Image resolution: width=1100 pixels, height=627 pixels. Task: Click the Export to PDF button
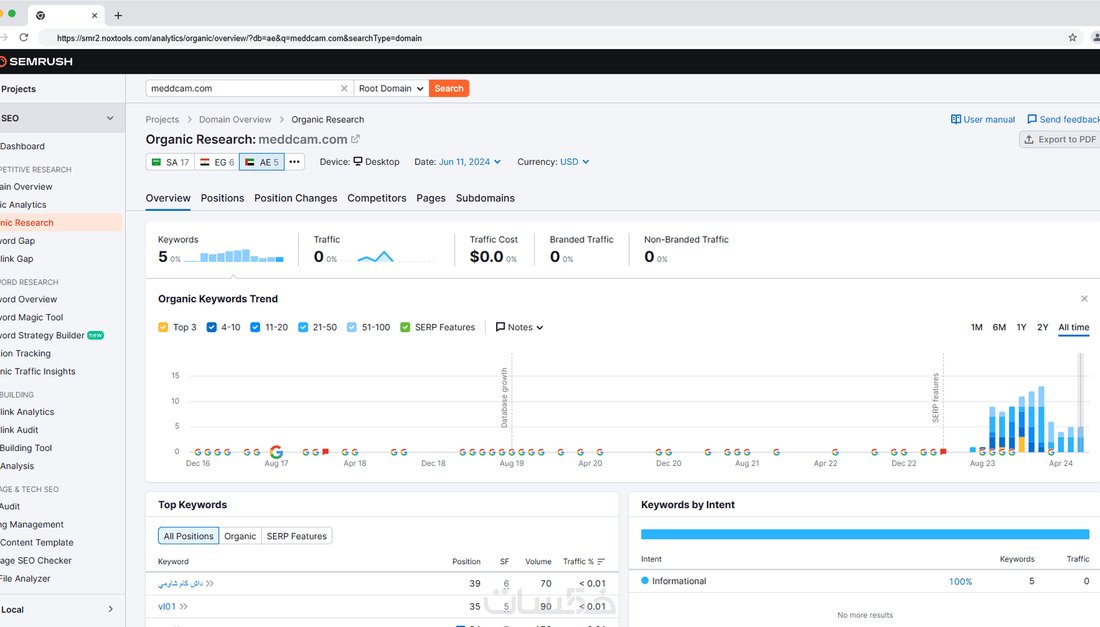(1060, 140)
